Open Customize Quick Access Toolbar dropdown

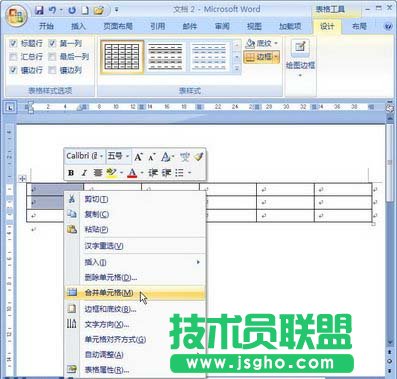(116, 10)
